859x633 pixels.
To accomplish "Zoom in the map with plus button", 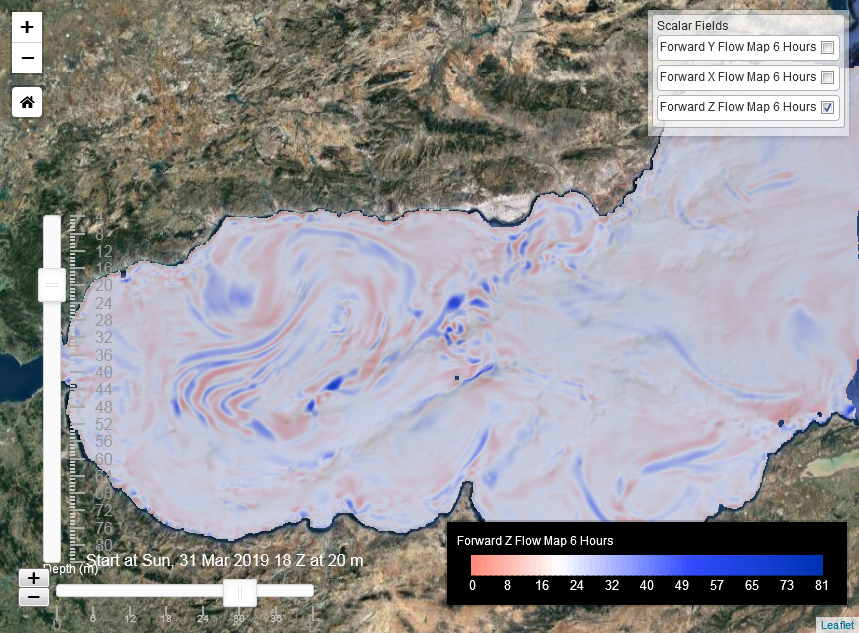I will click(x=27, y=27).
